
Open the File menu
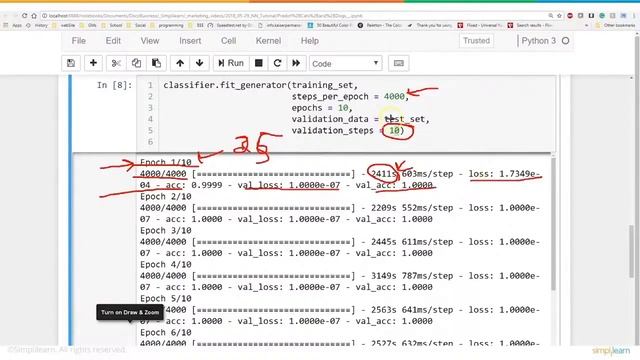pyautogui.click(x=79, y=41)
